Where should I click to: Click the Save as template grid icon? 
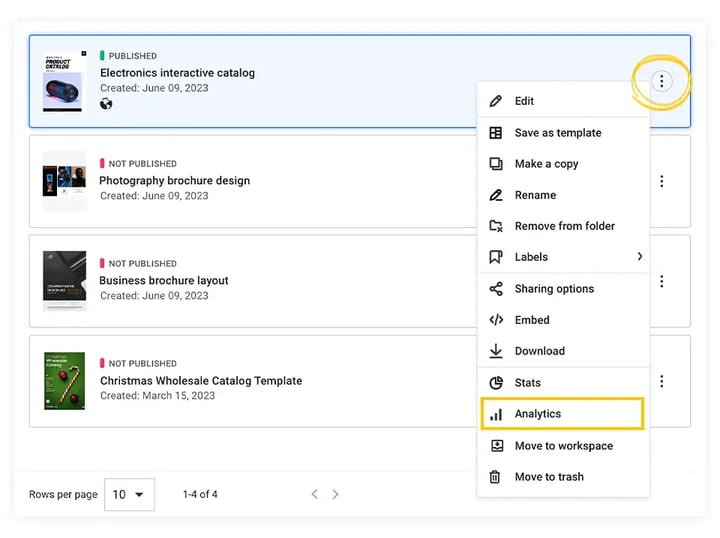tap(495, 133)
